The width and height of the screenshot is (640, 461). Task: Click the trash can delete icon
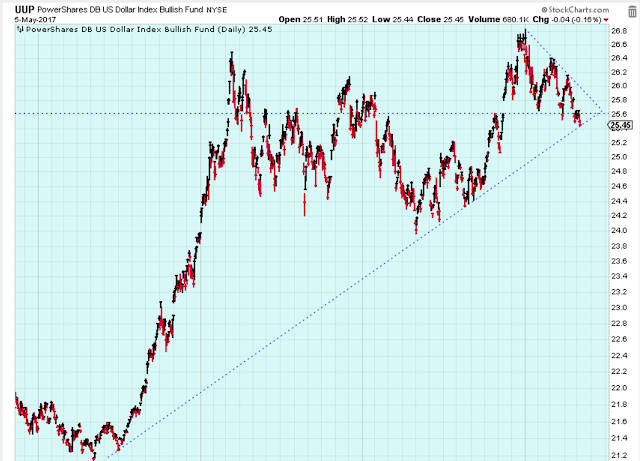[632, 11]
